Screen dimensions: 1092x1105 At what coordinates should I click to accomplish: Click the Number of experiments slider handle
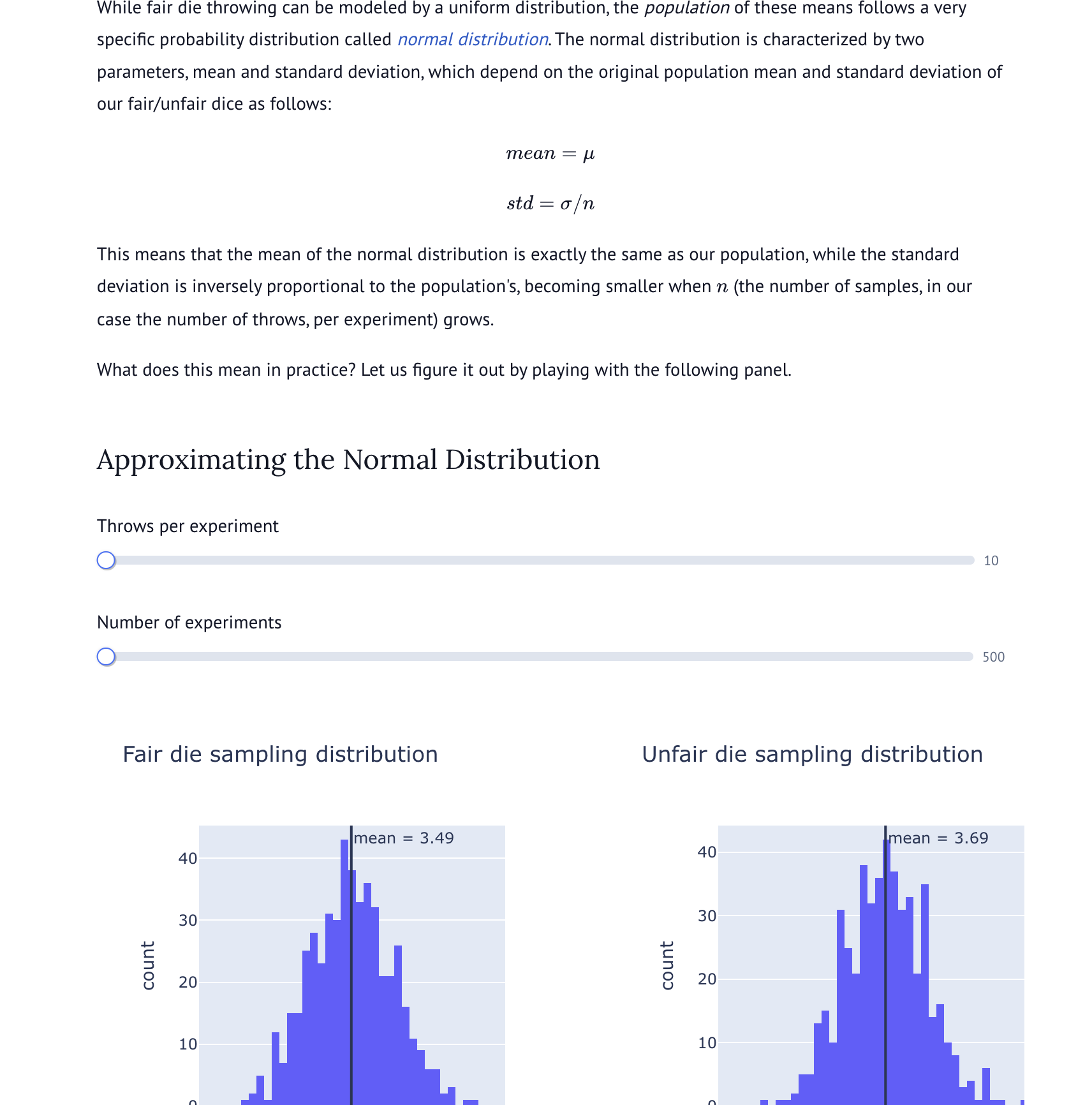point(106,656)
